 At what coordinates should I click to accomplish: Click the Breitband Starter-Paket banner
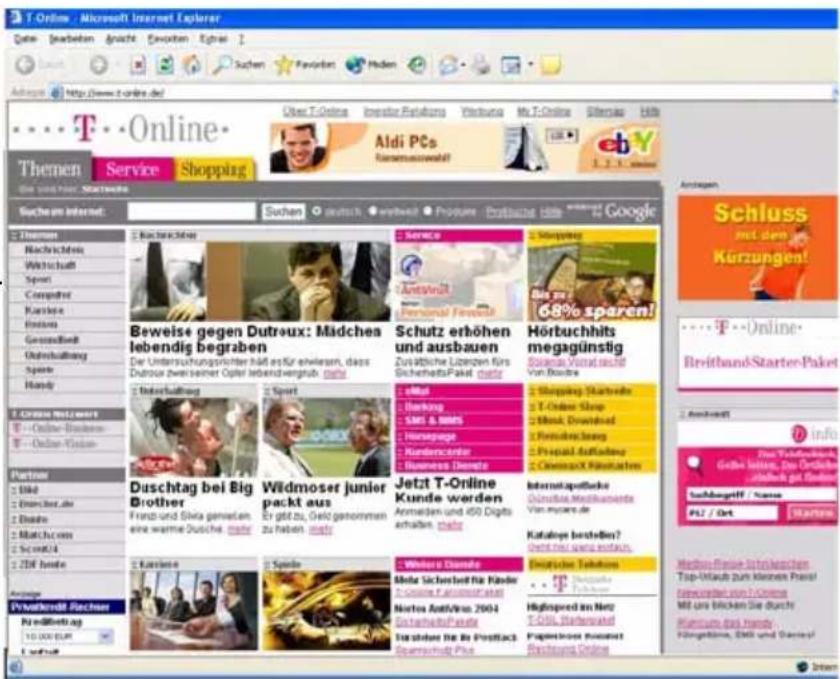758,353
